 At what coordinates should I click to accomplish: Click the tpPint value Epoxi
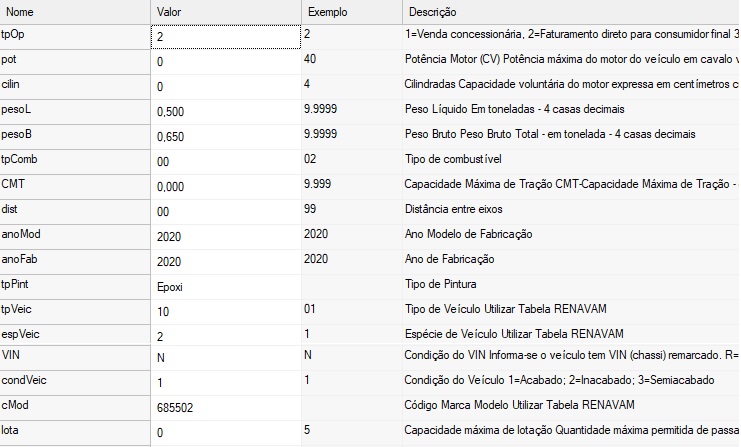(x=225, y=285)
